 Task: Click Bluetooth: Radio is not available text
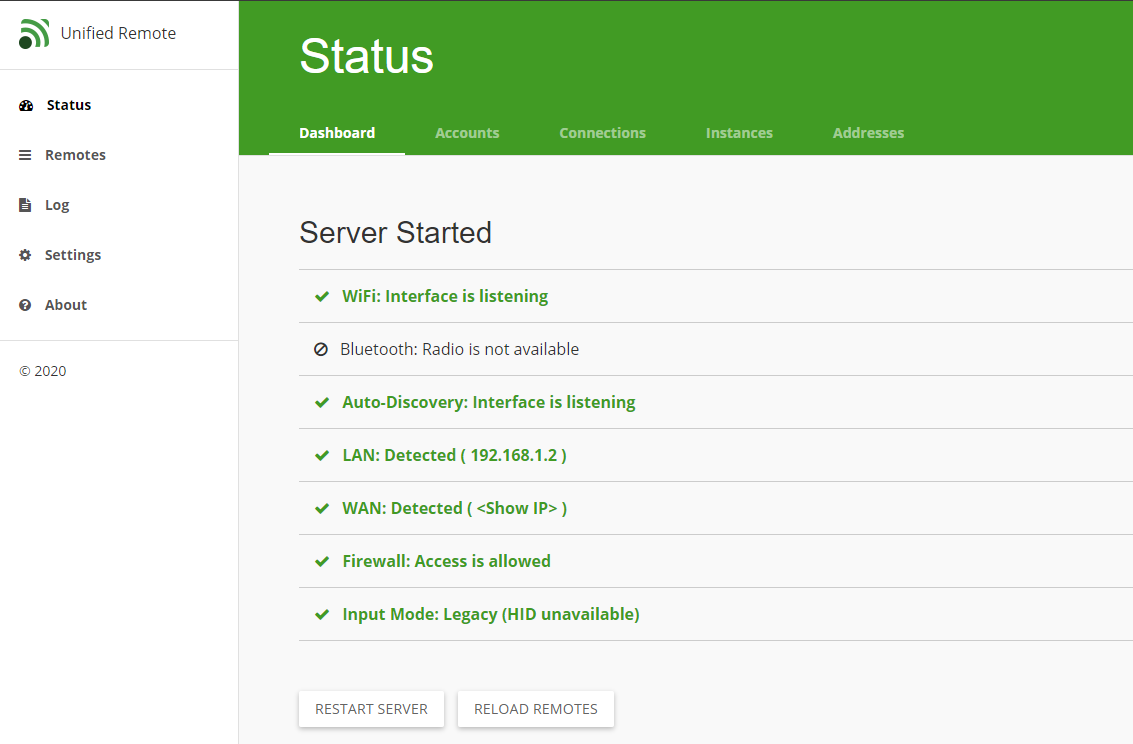460,350
